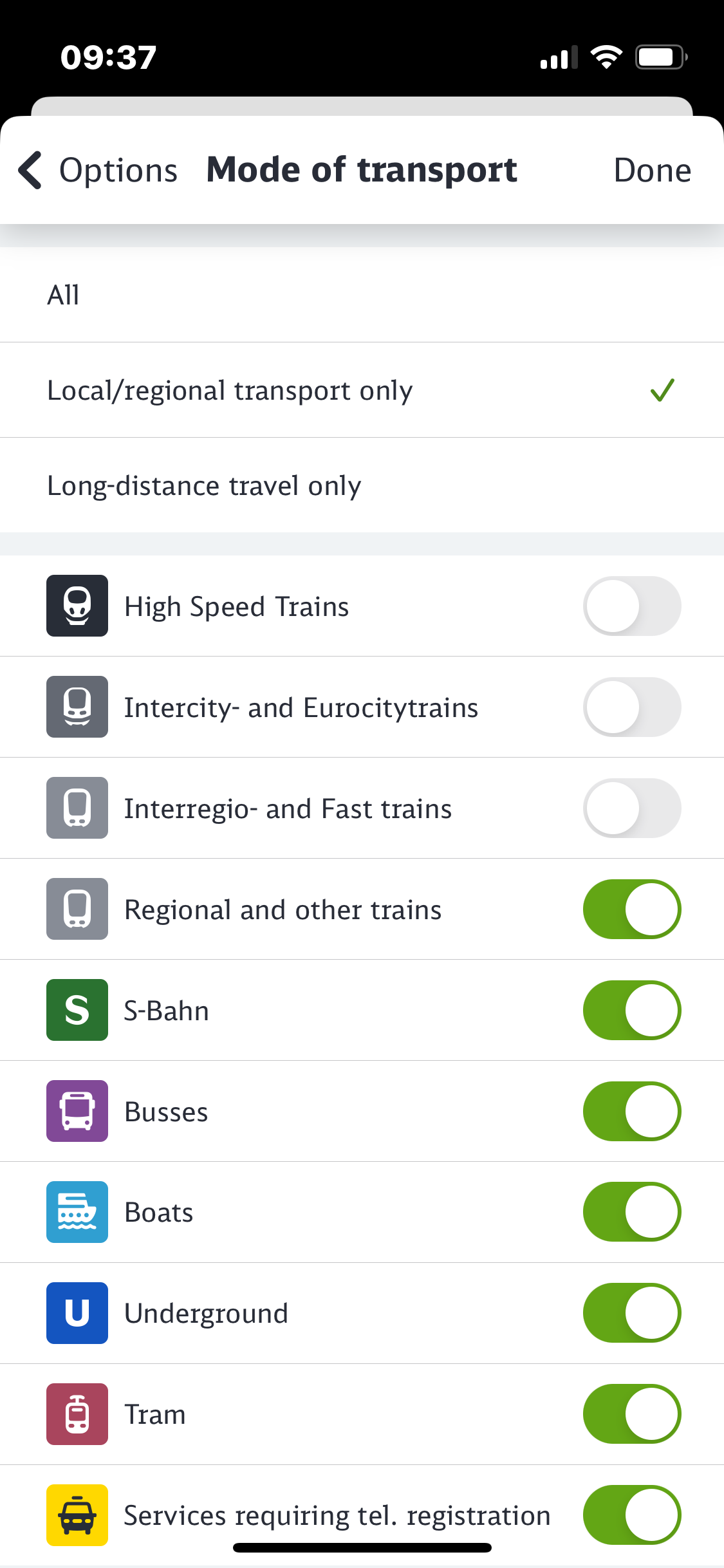Switch off Regional and other trains
Screen dimensions: 724x1568
(x=632, y=909)
